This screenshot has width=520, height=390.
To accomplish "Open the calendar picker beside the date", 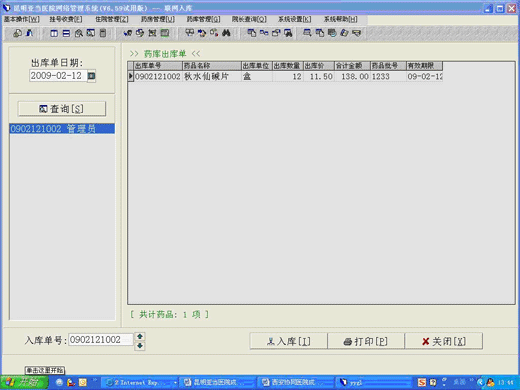I will pos(91,76).
